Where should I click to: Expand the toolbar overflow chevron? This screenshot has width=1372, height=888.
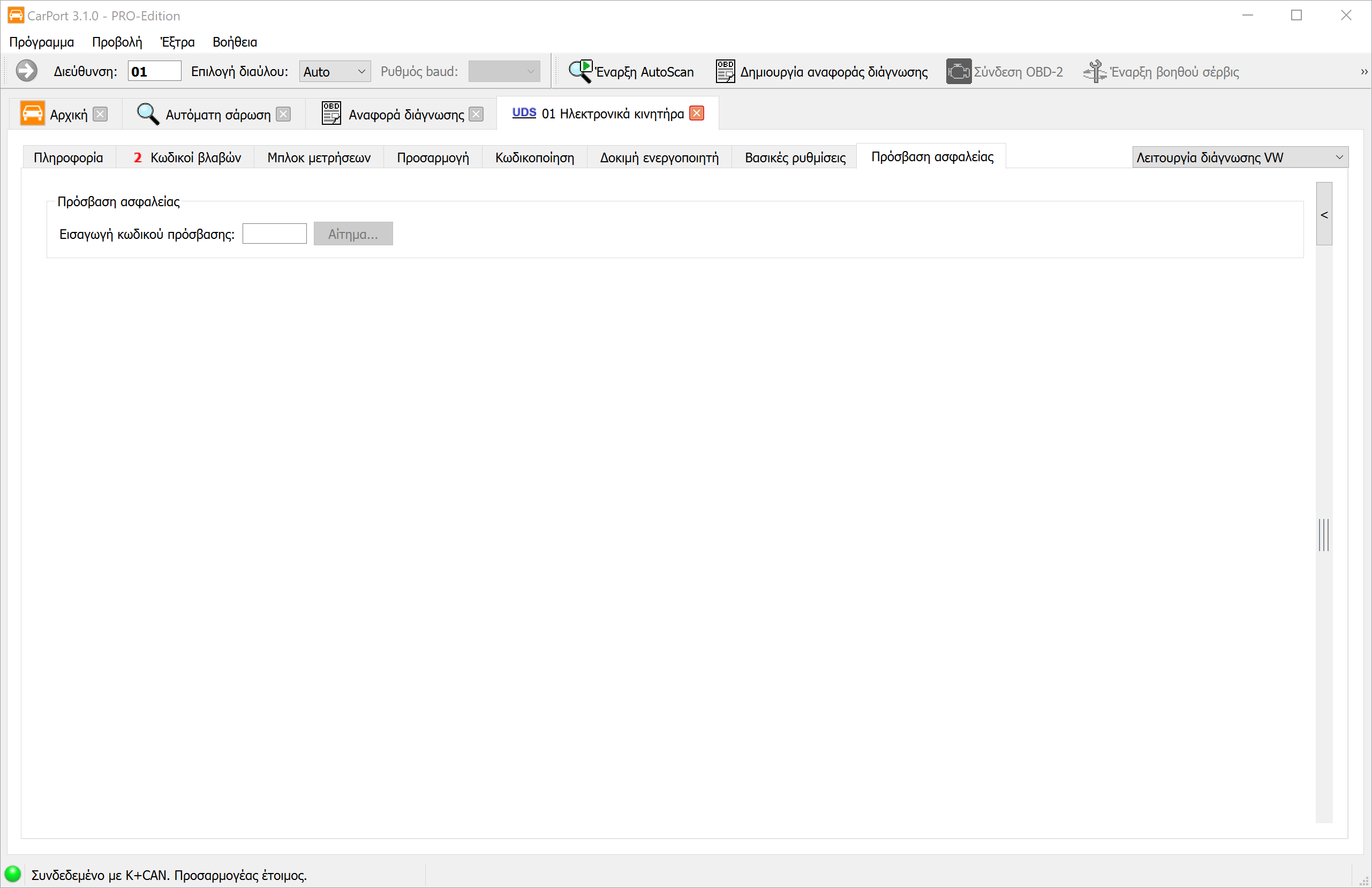coord(1363,72)
